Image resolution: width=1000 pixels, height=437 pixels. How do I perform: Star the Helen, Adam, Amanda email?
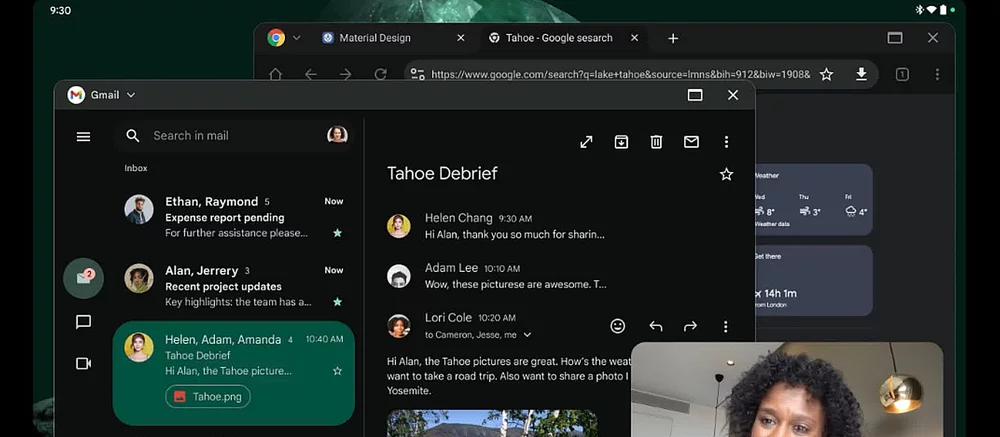coord(337,371)
